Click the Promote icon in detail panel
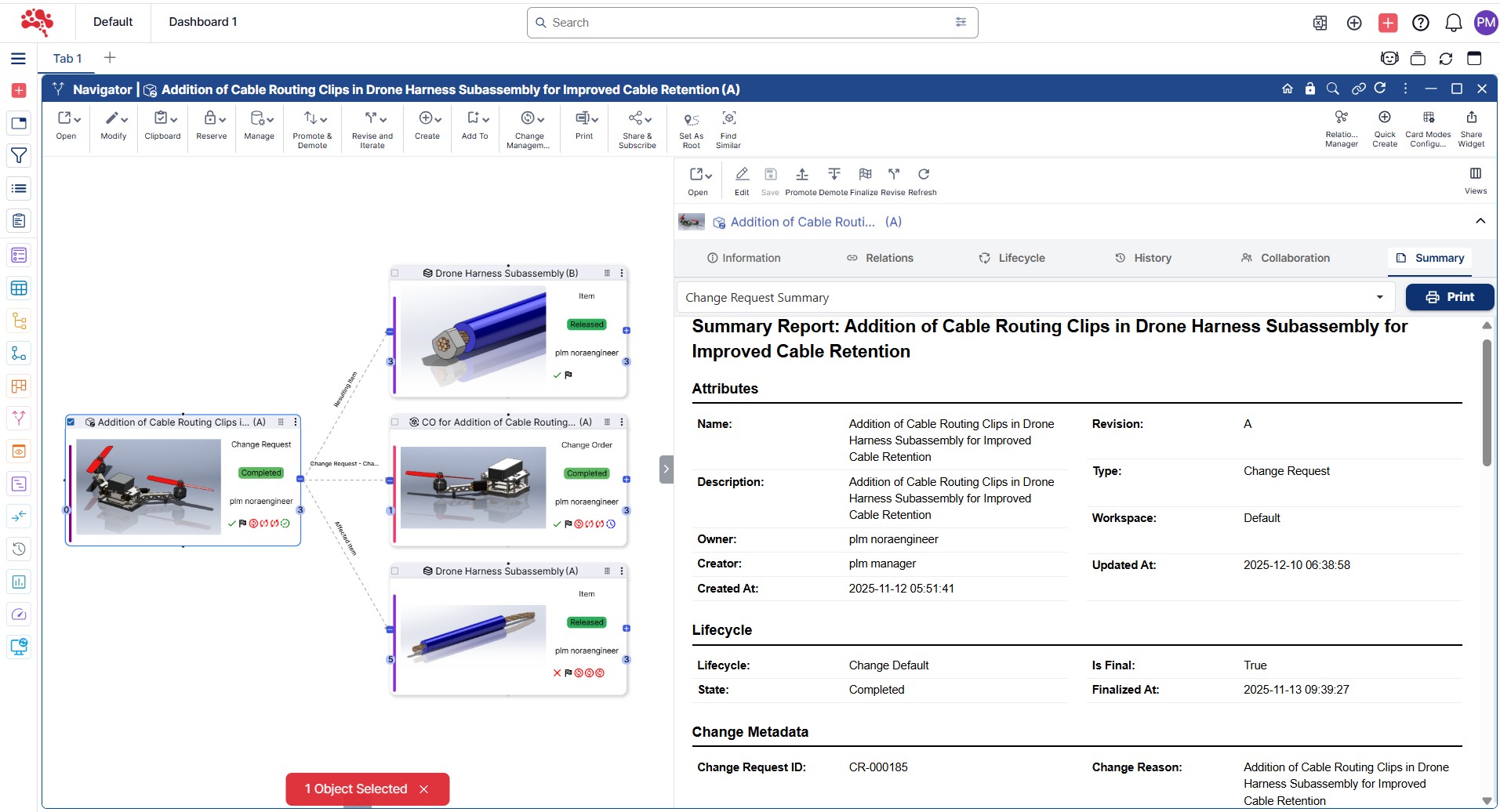The width and height of the screenshot is (1500, 812). (801, 174)
